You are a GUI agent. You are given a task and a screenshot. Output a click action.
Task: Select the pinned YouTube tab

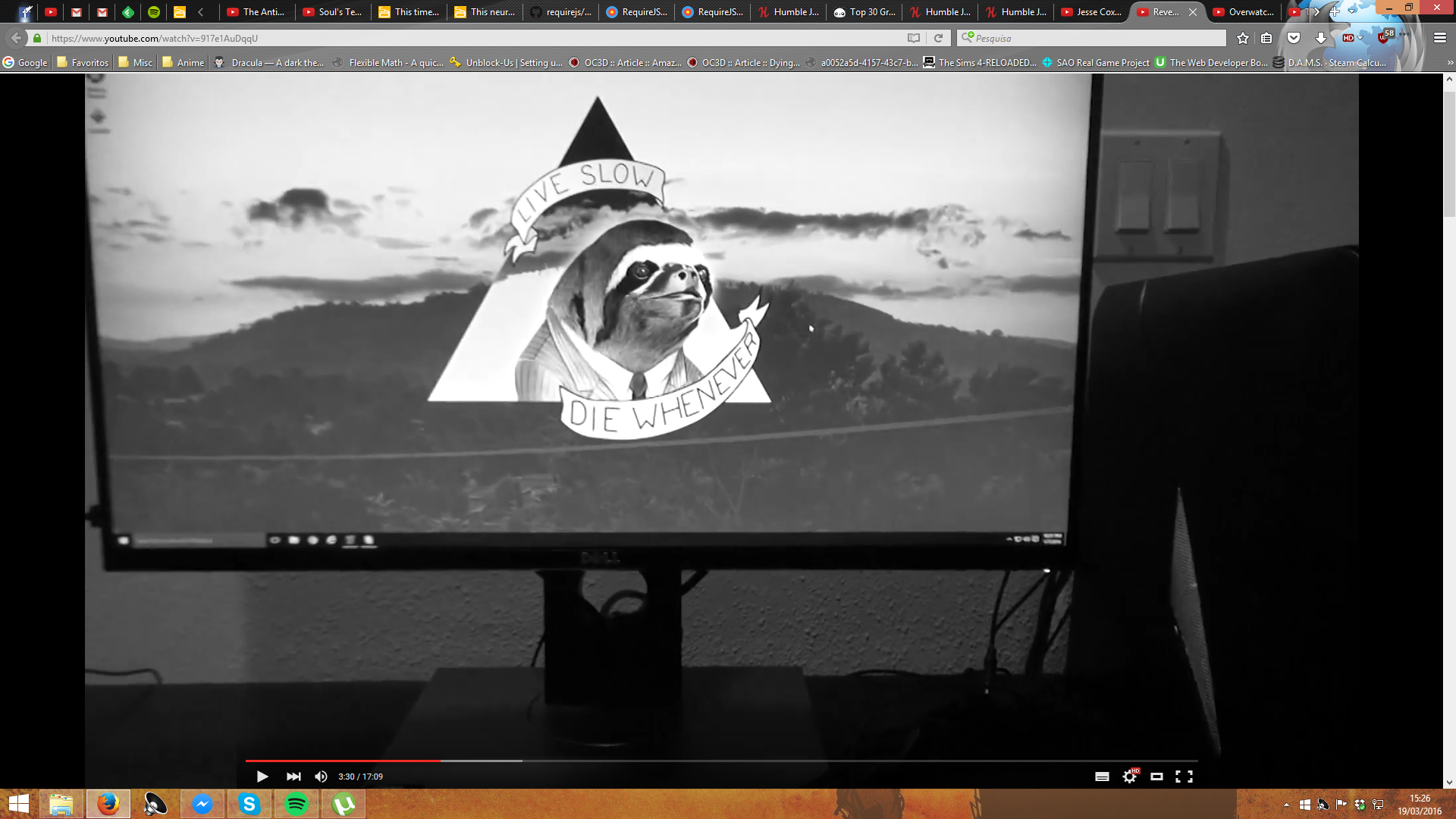[51, 12]
